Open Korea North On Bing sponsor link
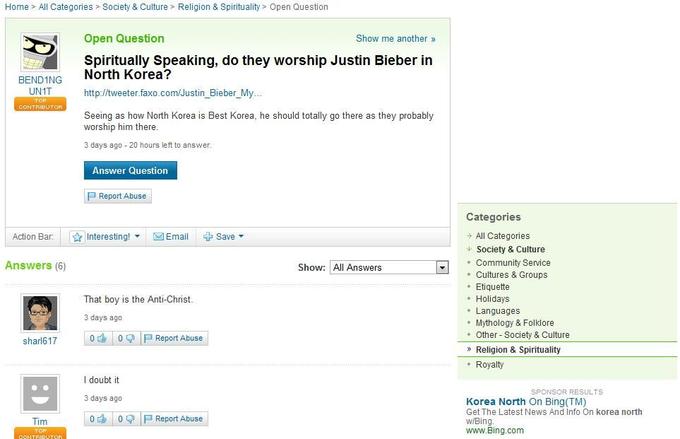Image resolution: width=680 pixels, height=439 pixels. [x=526, y=402]
